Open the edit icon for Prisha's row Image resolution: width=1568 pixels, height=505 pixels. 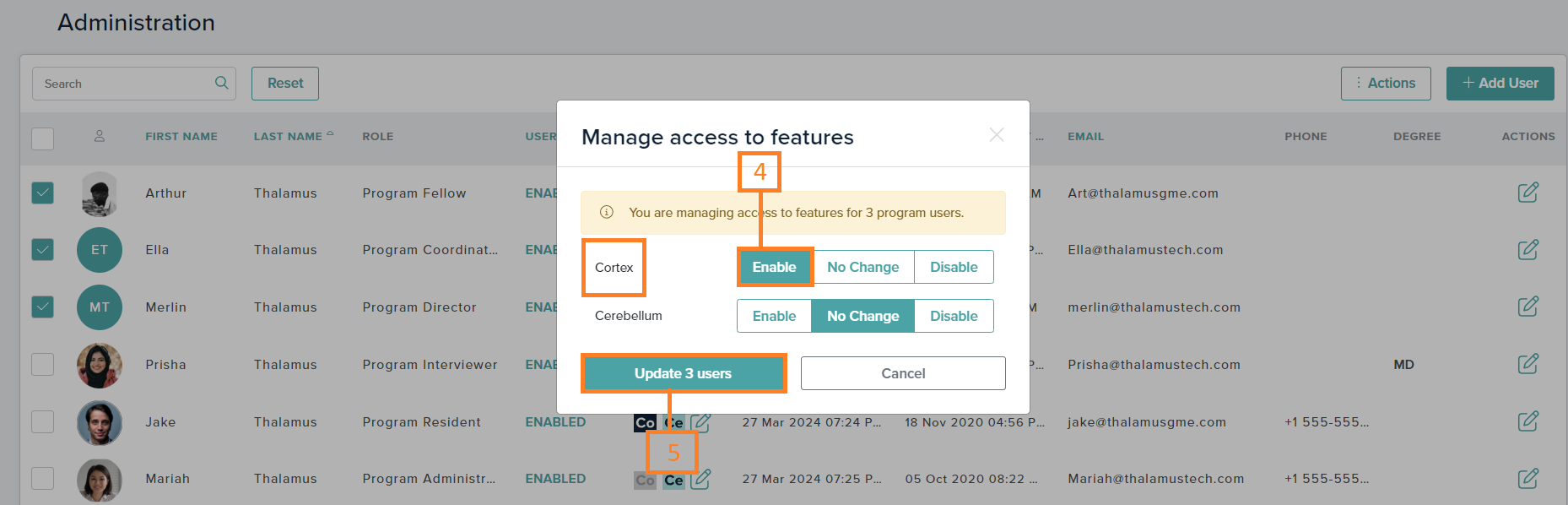click(x=1527, y=364)
